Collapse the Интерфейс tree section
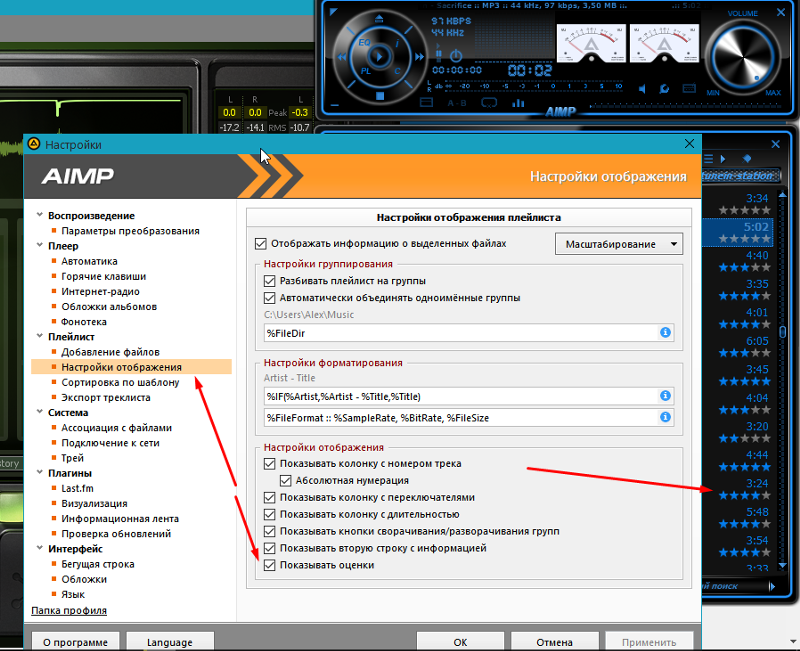Image resolution: width=800 pixels, height=651 pixels. pyautogui.click(x=39, y=548)
